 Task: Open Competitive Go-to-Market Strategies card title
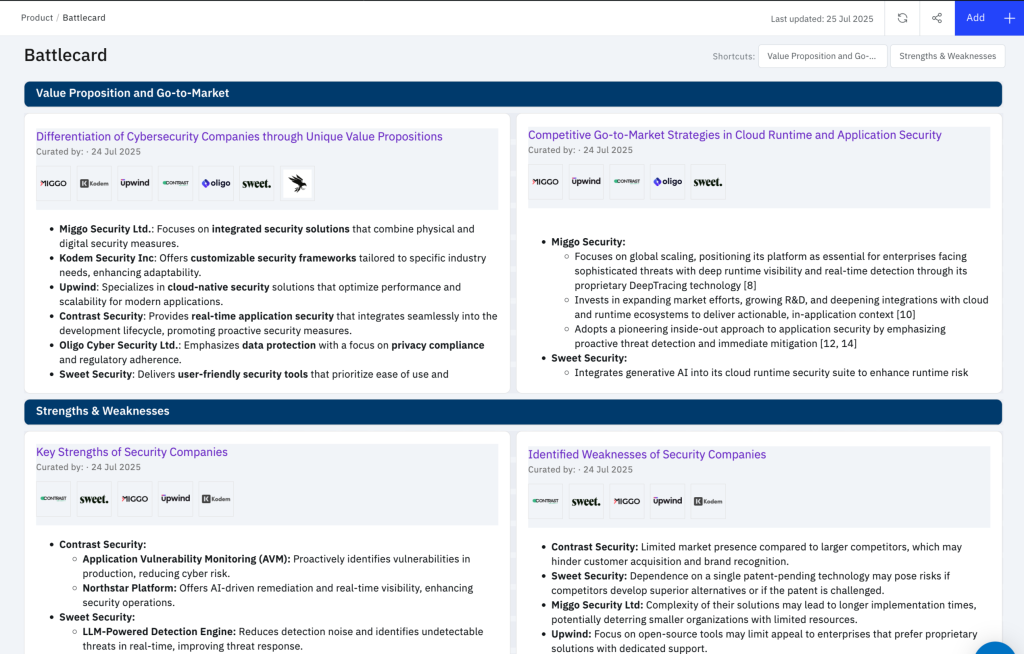[x=735, y=135]
